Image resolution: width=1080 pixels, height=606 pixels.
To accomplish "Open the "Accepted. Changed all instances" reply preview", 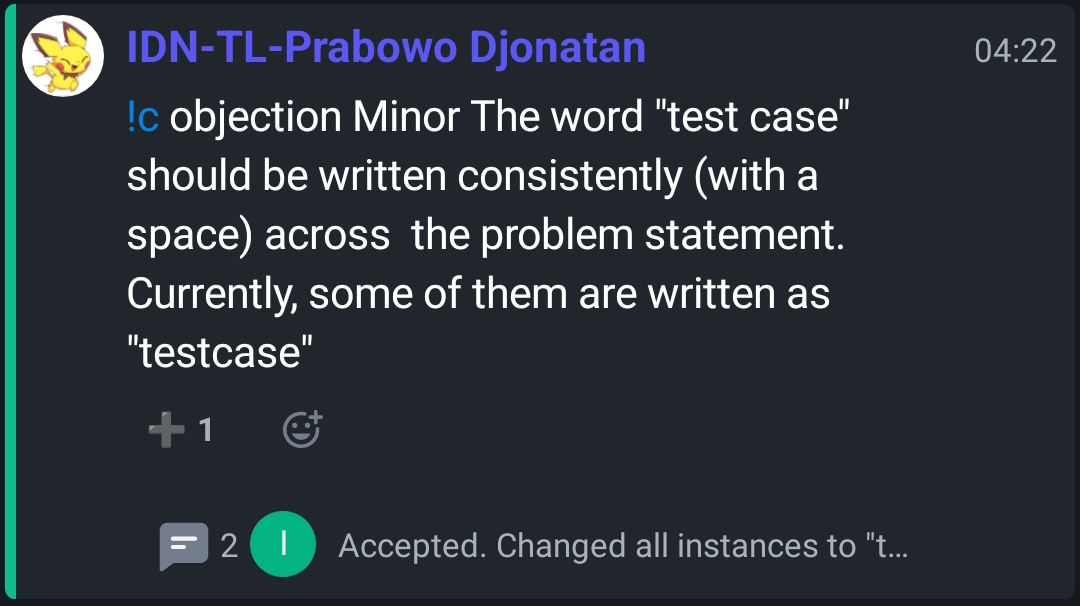I will coord(622,546).
